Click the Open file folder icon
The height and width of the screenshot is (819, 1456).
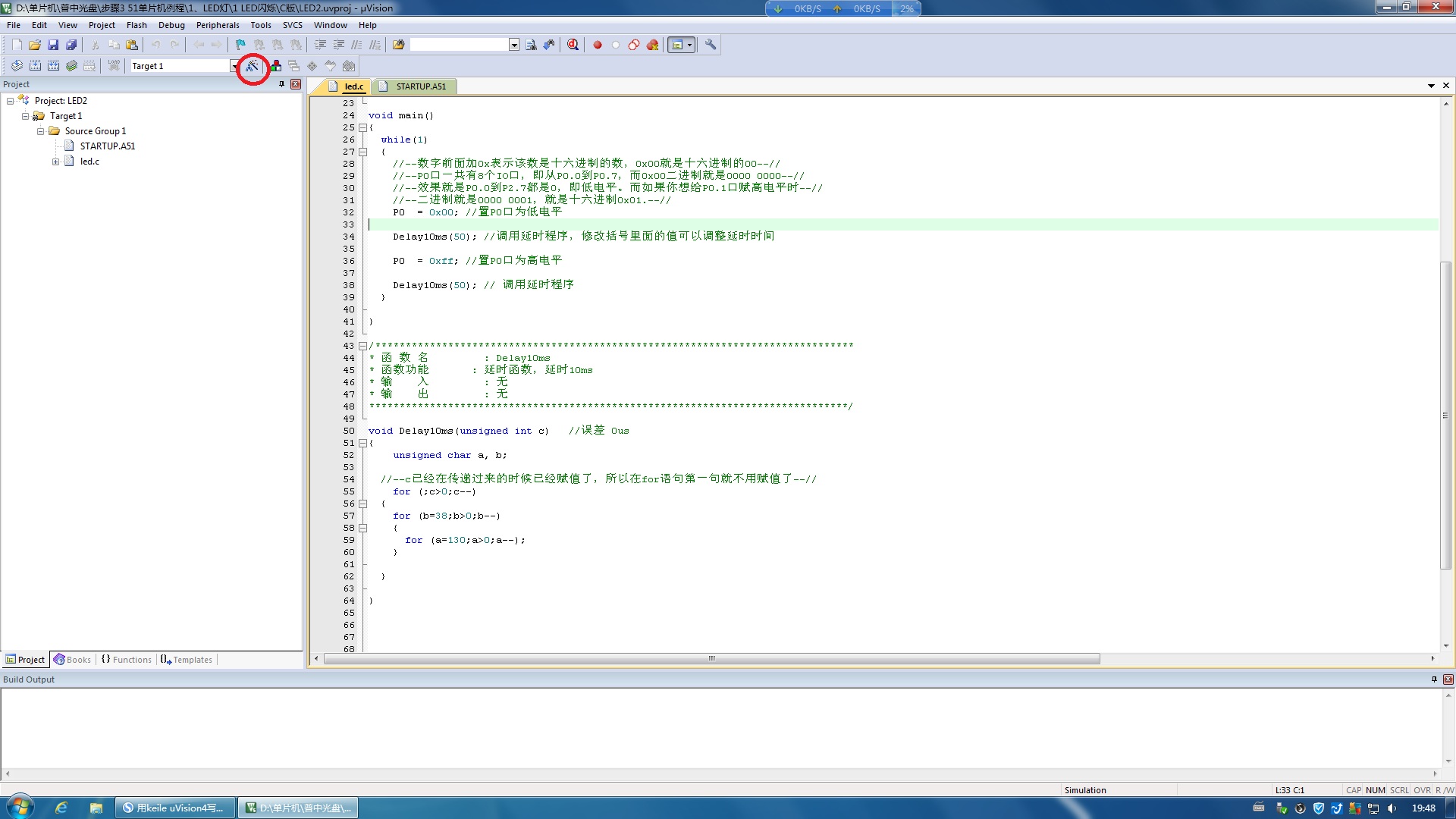pos(35,45)
